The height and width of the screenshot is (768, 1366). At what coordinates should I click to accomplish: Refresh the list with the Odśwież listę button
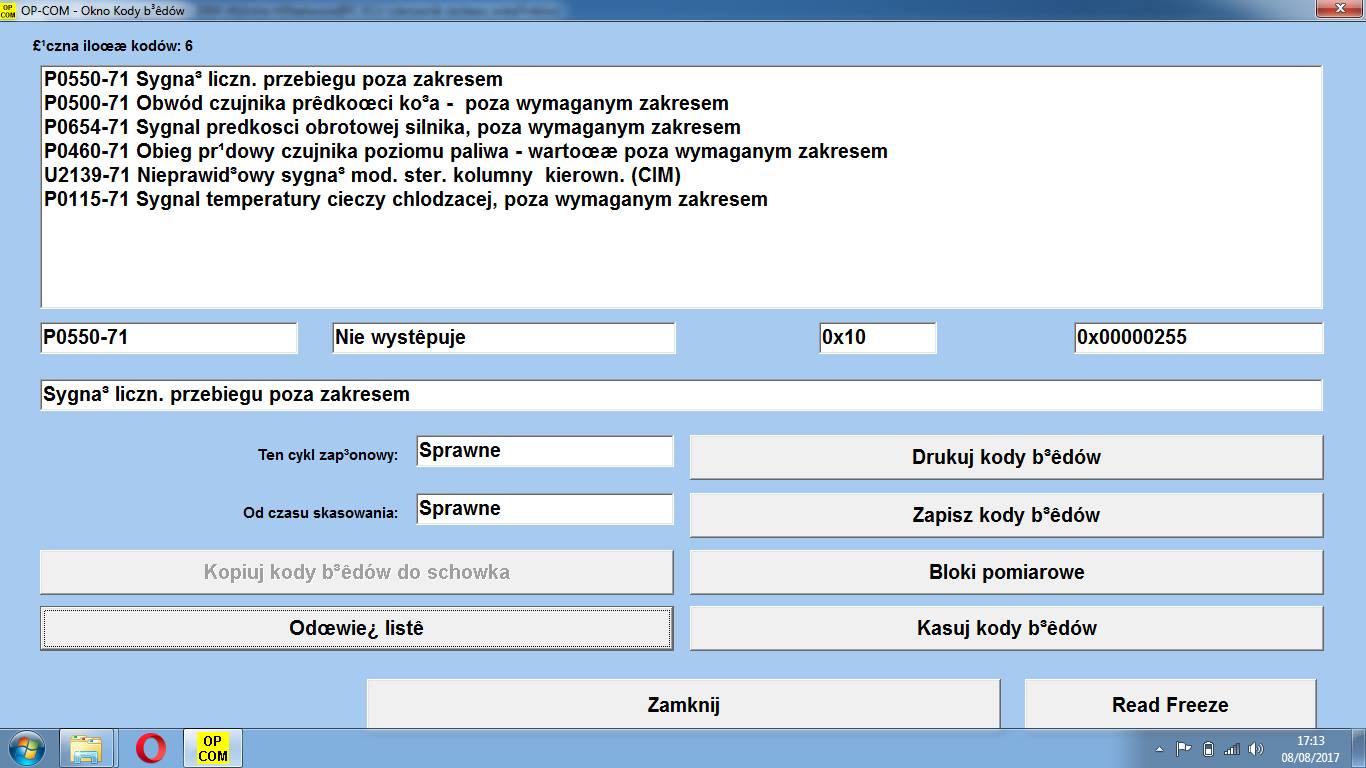coord(356,628)
